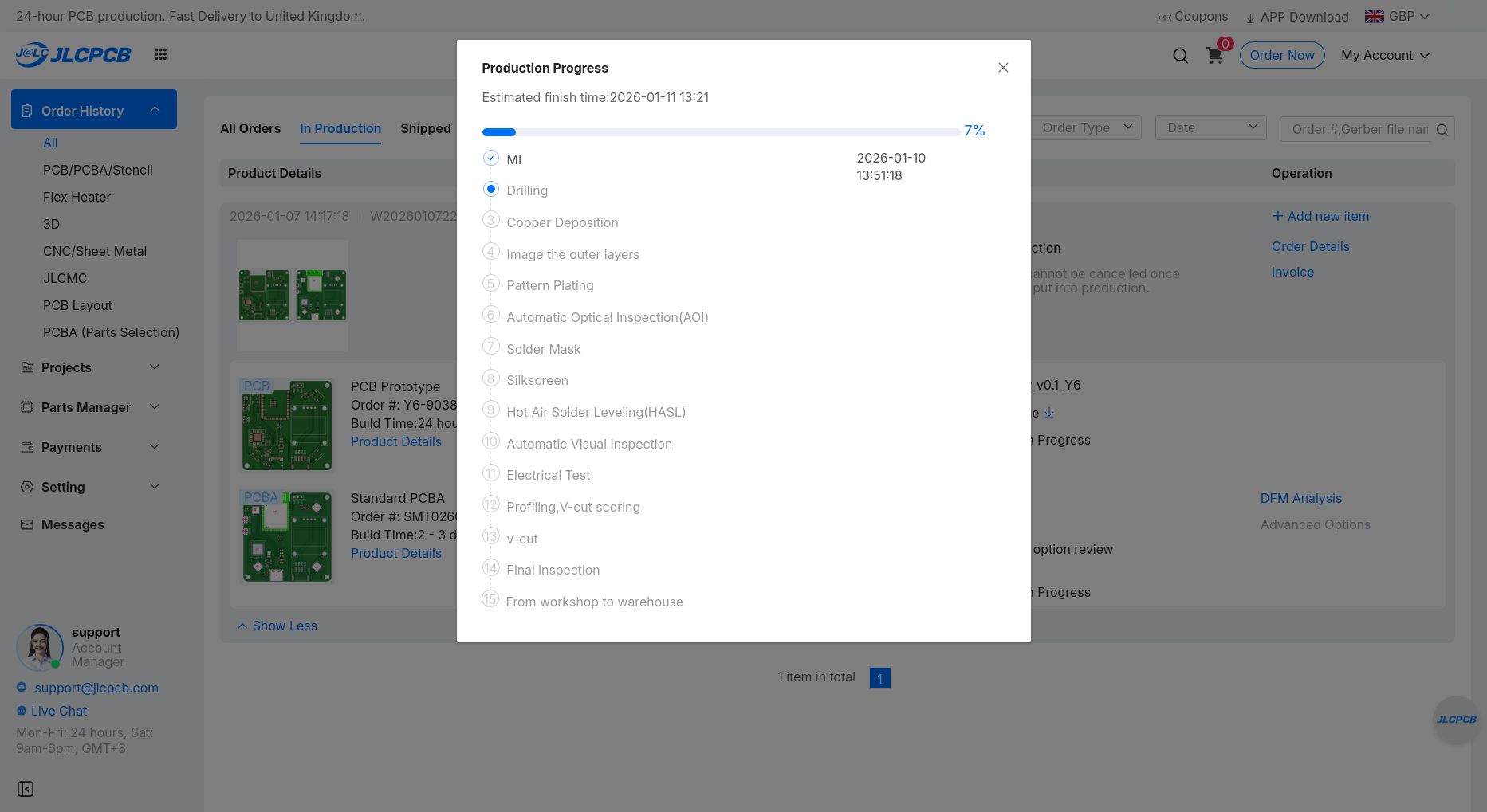Image resolution: width=1487 pixels, height=812 pixels.
Task: Expand the My Account menu
Action: click(1385, 55)
